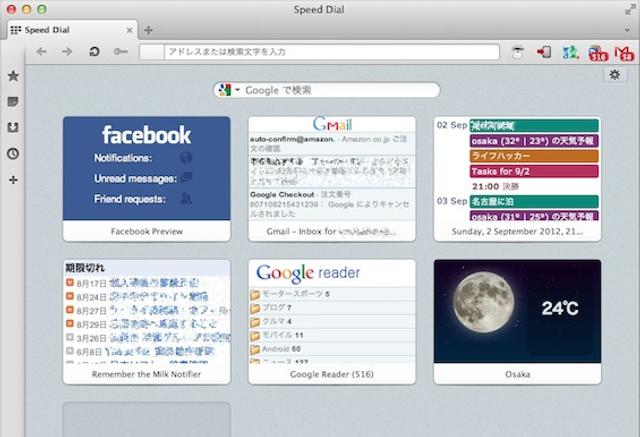This screenshot has height=437, width=640.
Task: Open Remember the Milk Notifier dial
Action: tap(147, 322)
